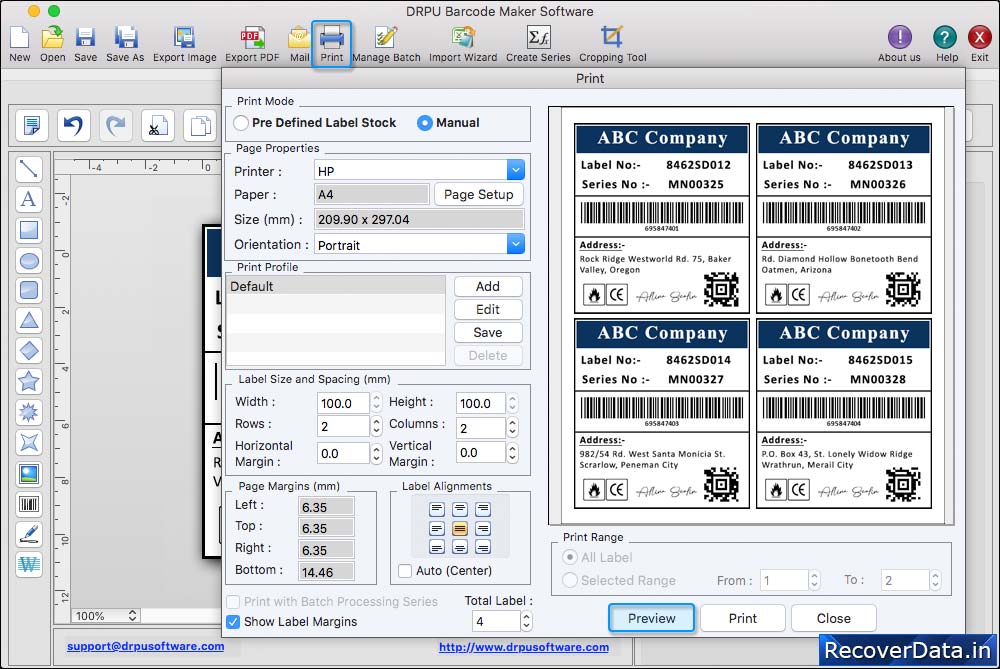The image size is (1000, 669).
Task: Click the Undo arrow icon
Action: tap(73, 125)
